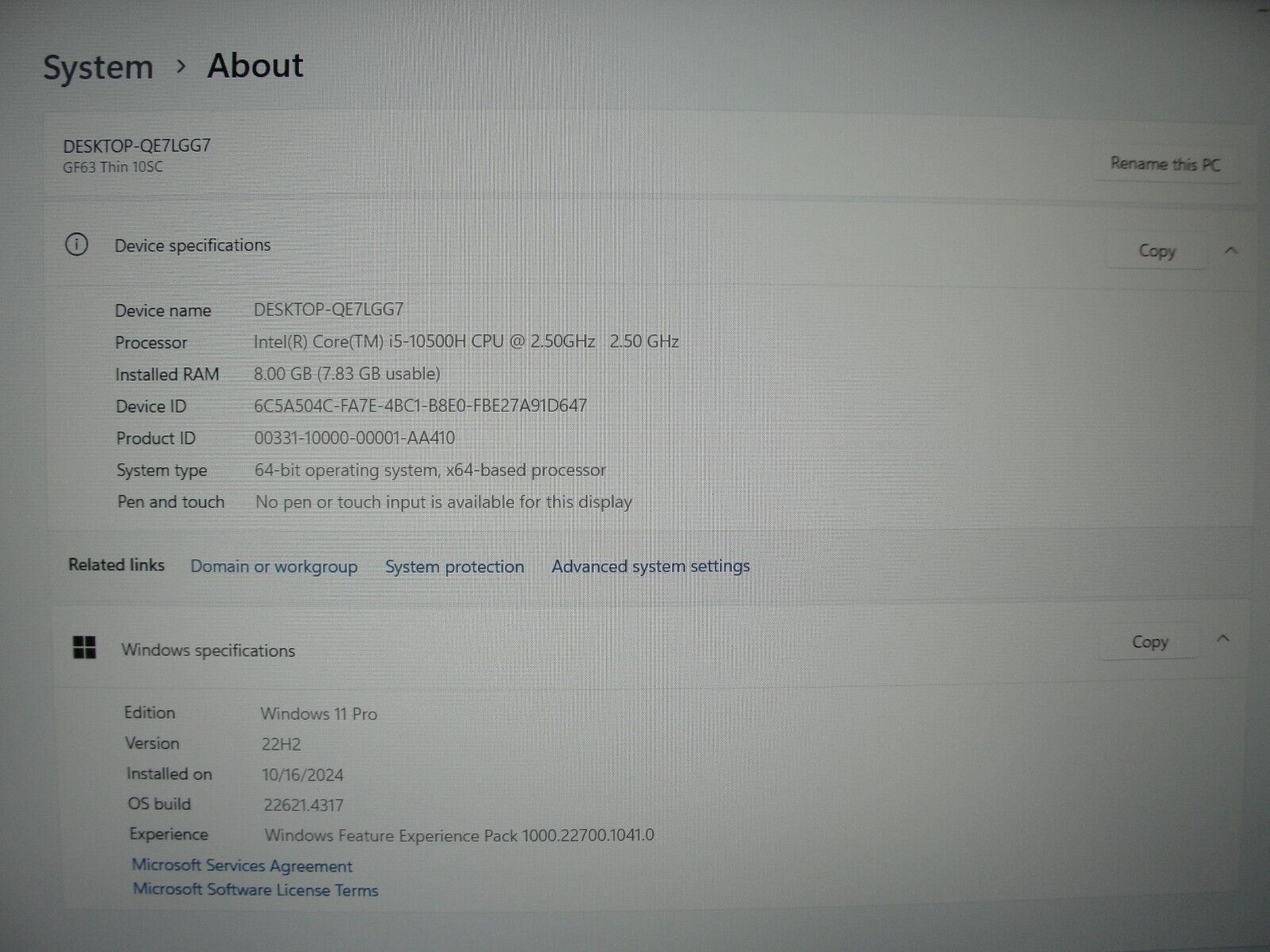Viewport: 1270px width, 952px height.
Task: Copy the Windows specifications
Action: [1149, 642]
